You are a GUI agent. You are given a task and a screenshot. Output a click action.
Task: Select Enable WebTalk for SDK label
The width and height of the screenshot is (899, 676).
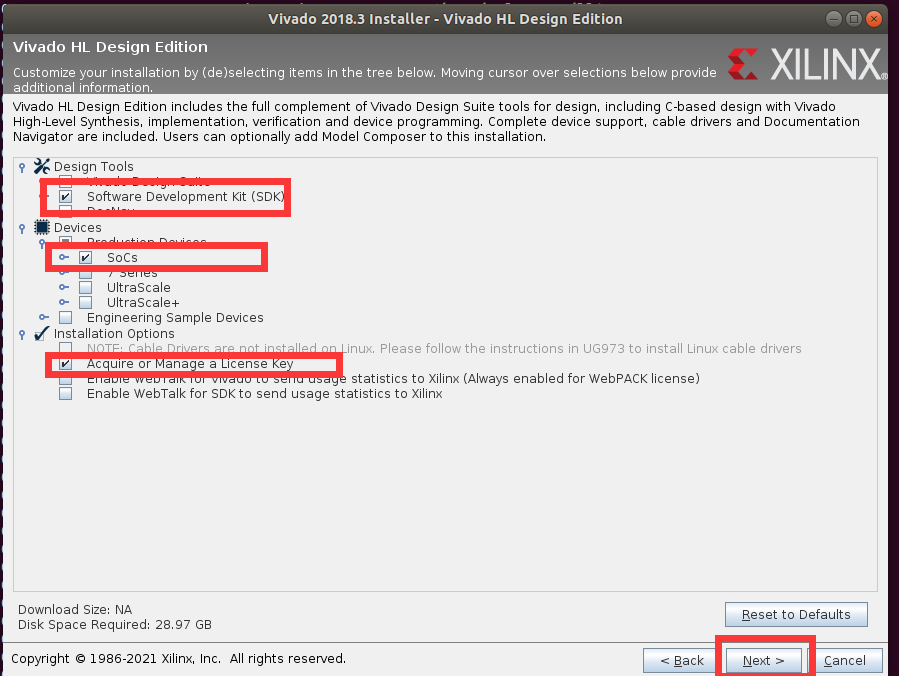tap(264, 393)
